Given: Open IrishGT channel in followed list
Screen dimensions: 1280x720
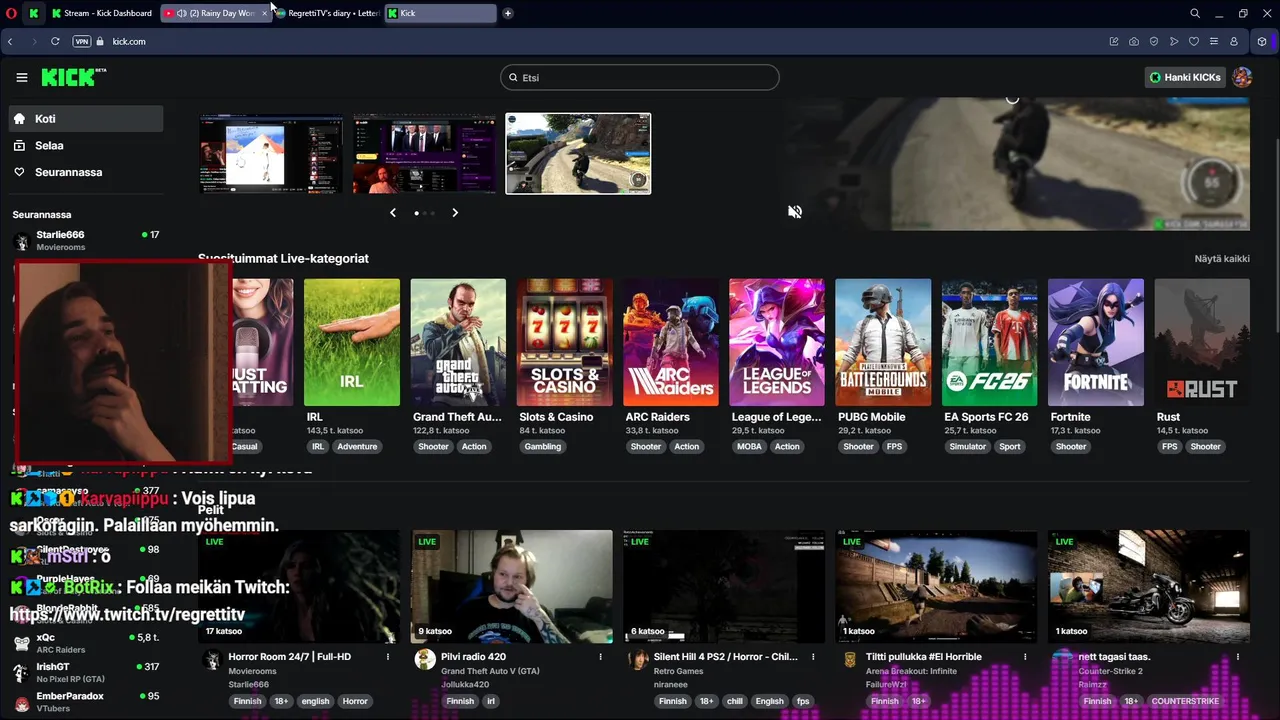Looking at the screenshot, I should pyautogui.click(x=86, y=672).
